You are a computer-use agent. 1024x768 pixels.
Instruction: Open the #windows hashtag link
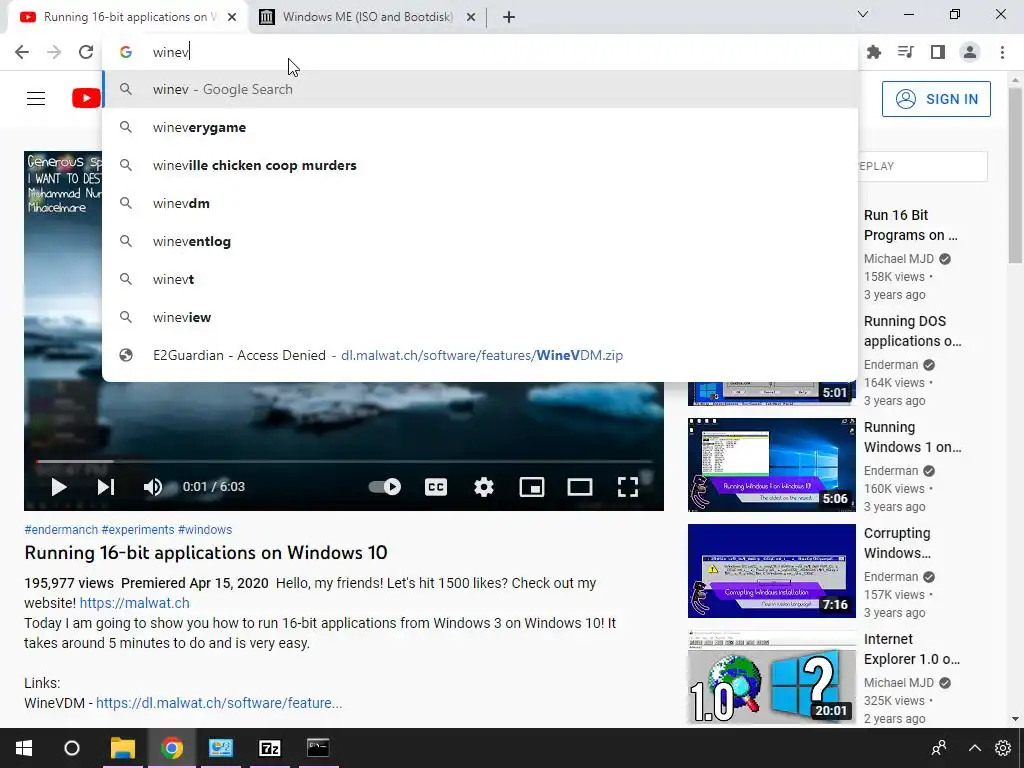204,530
